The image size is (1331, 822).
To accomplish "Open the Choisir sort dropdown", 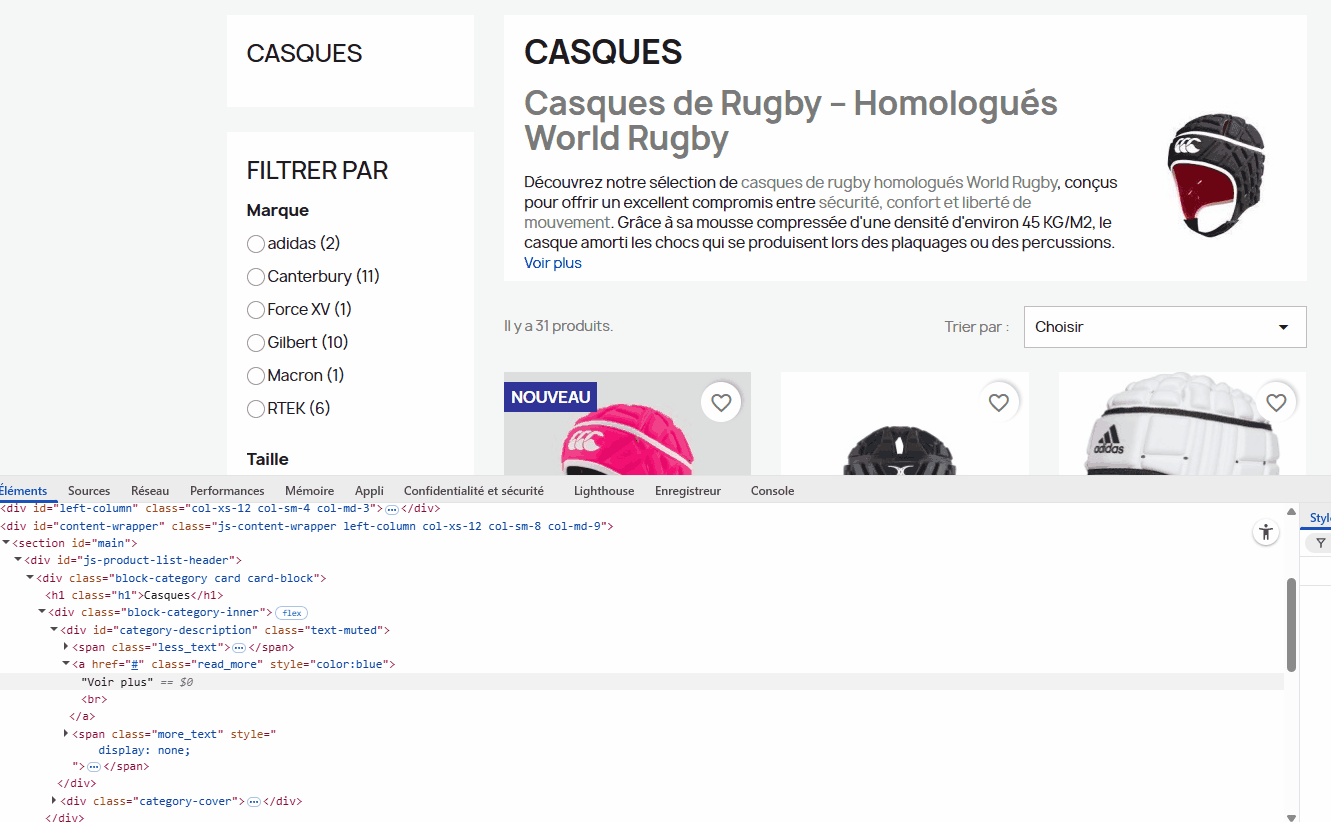I will coord(1164,327).
